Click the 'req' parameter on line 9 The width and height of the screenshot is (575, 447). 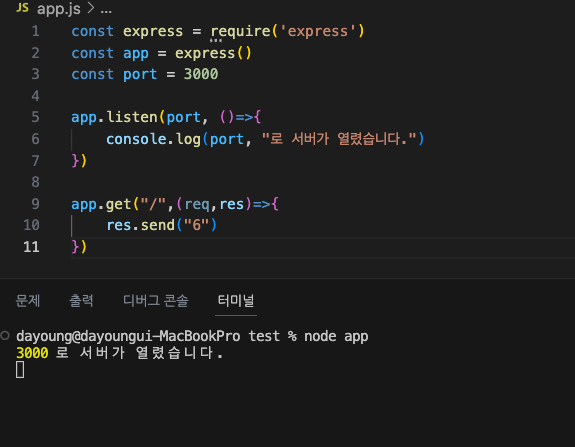click(197, 204)
